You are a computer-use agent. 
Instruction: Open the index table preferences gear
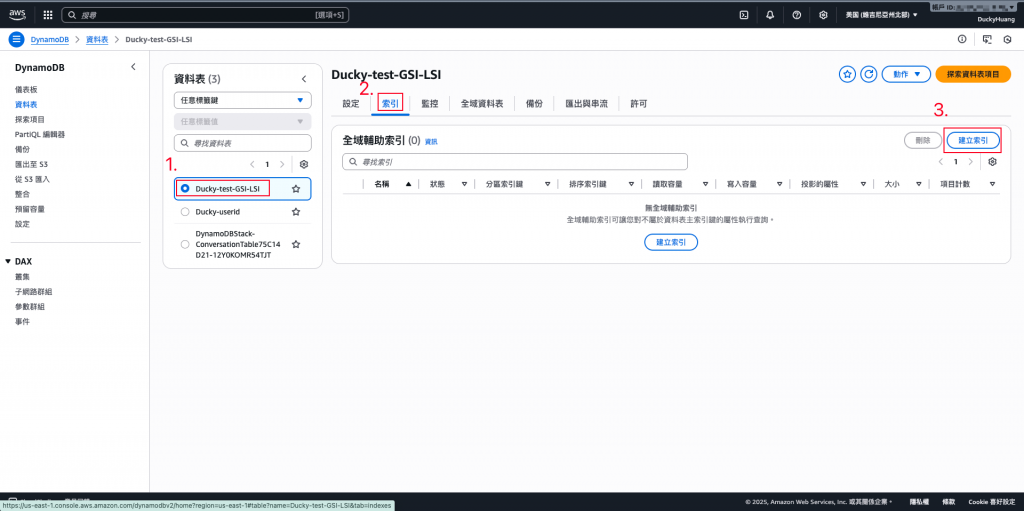993,161
